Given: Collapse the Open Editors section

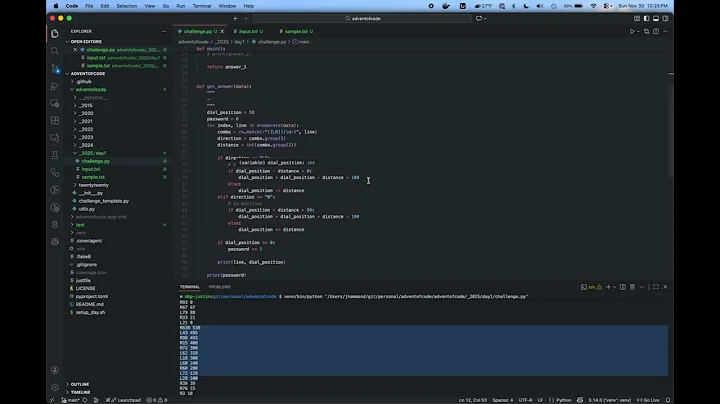Looking at the screenshot, I should pyautogui.click(x=85, y=41).
